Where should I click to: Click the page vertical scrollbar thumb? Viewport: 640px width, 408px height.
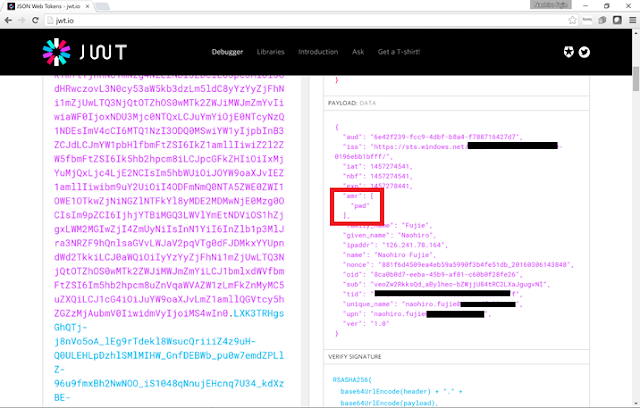(636, 79)
